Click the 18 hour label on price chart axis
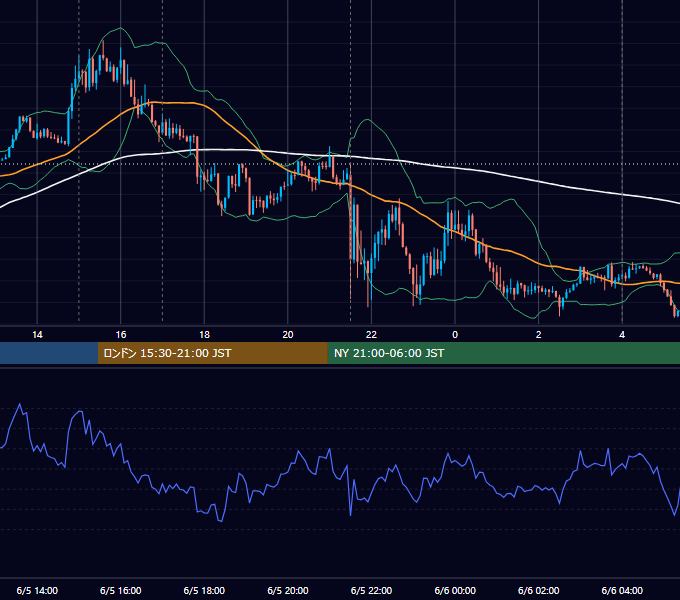This screenshot has height=600, width=680. pyautogui.click(x=204, y=335)
